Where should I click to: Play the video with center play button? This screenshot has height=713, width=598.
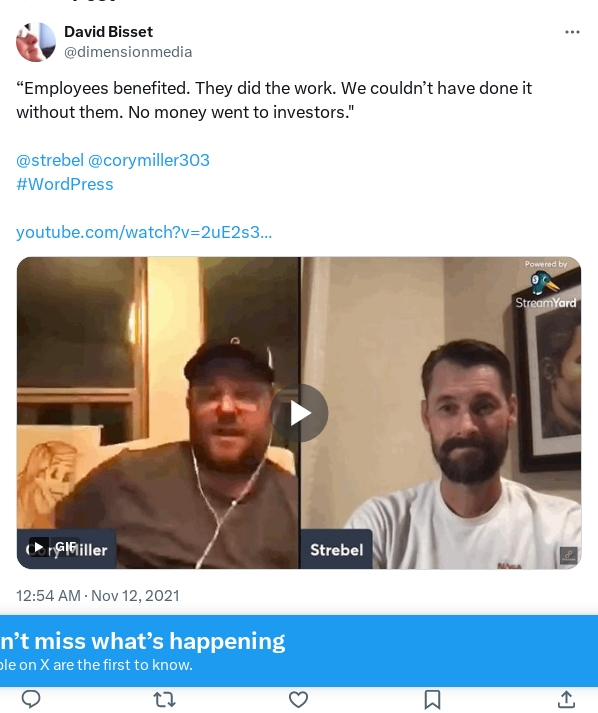tap(299, 413)
